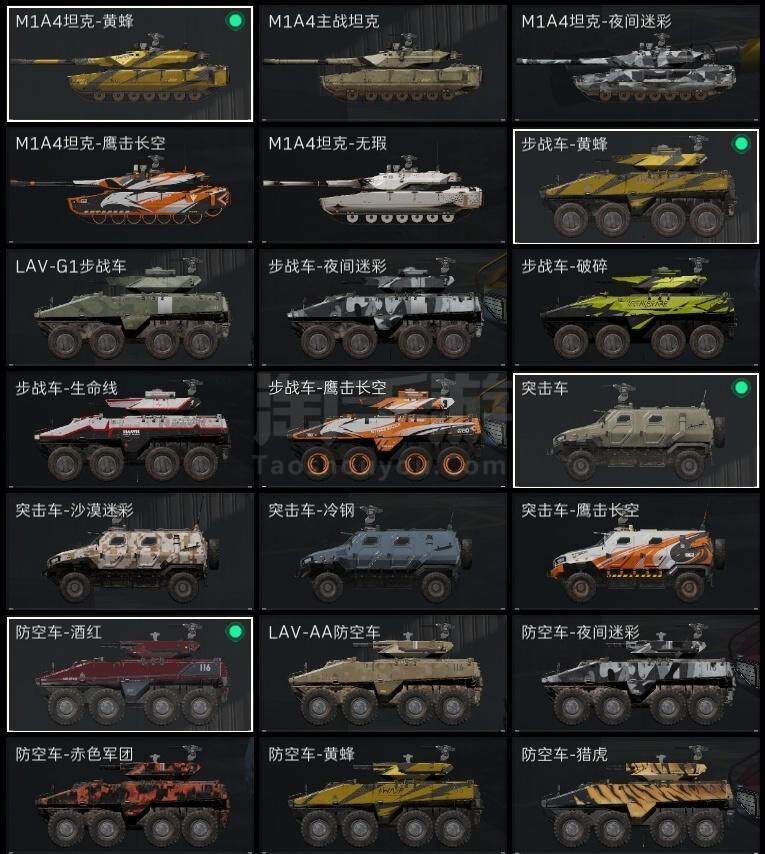This screenshot has width=765, height=854.
Task: Choose the LAV-AA防空车 default skin
Action: click(383, 674)
